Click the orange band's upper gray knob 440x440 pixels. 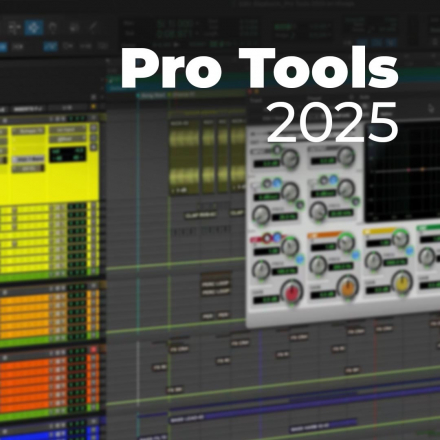point(346,242)
